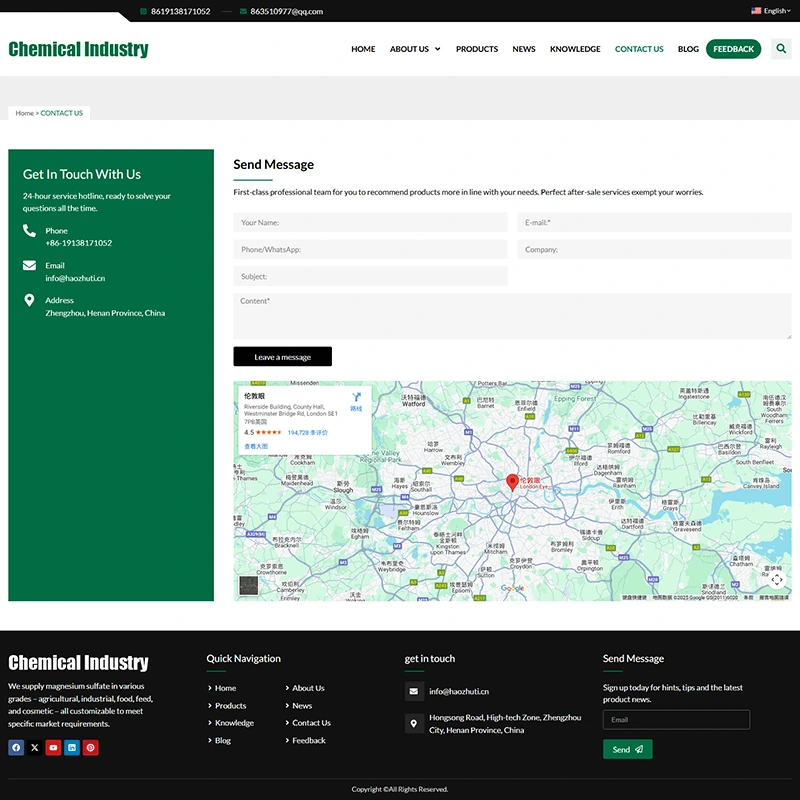This screenshot has height=800, width=800.
Task: Expand the English language selector
Action: (x=772, y=11)
